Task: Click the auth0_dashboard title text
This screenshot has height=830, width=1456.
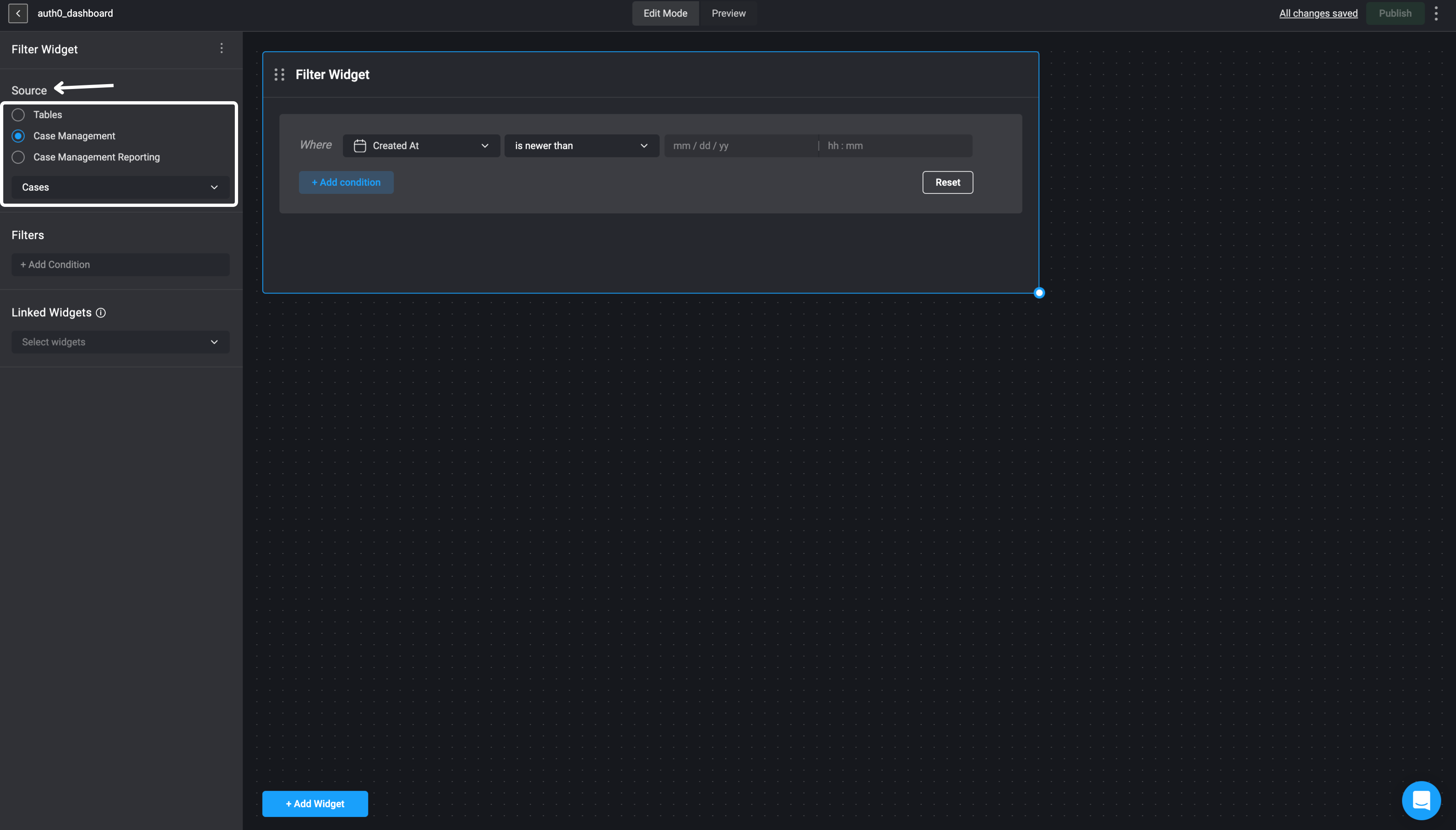Action: [75, 13]
